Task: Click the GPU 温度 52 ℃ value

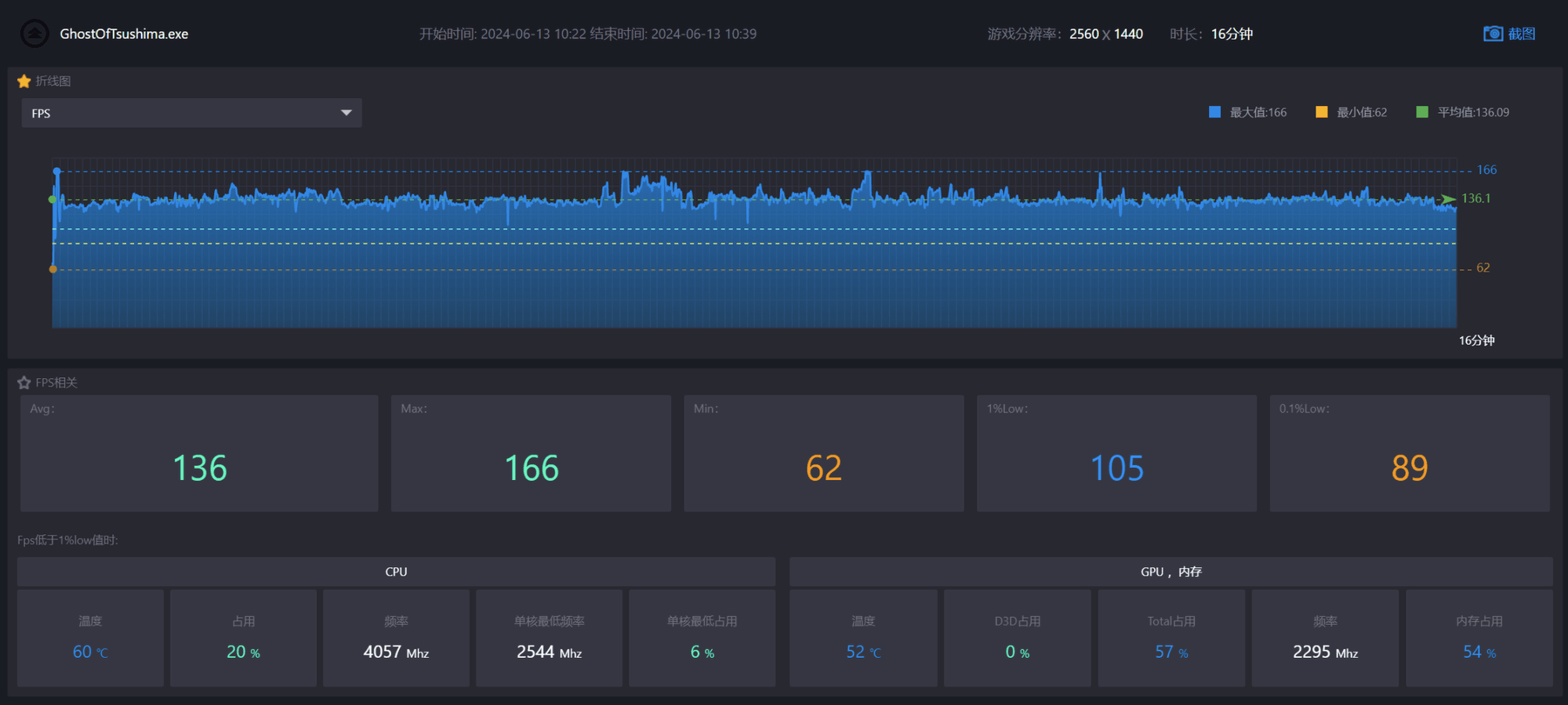Action: pyautogui.click(x=863, y=652)
